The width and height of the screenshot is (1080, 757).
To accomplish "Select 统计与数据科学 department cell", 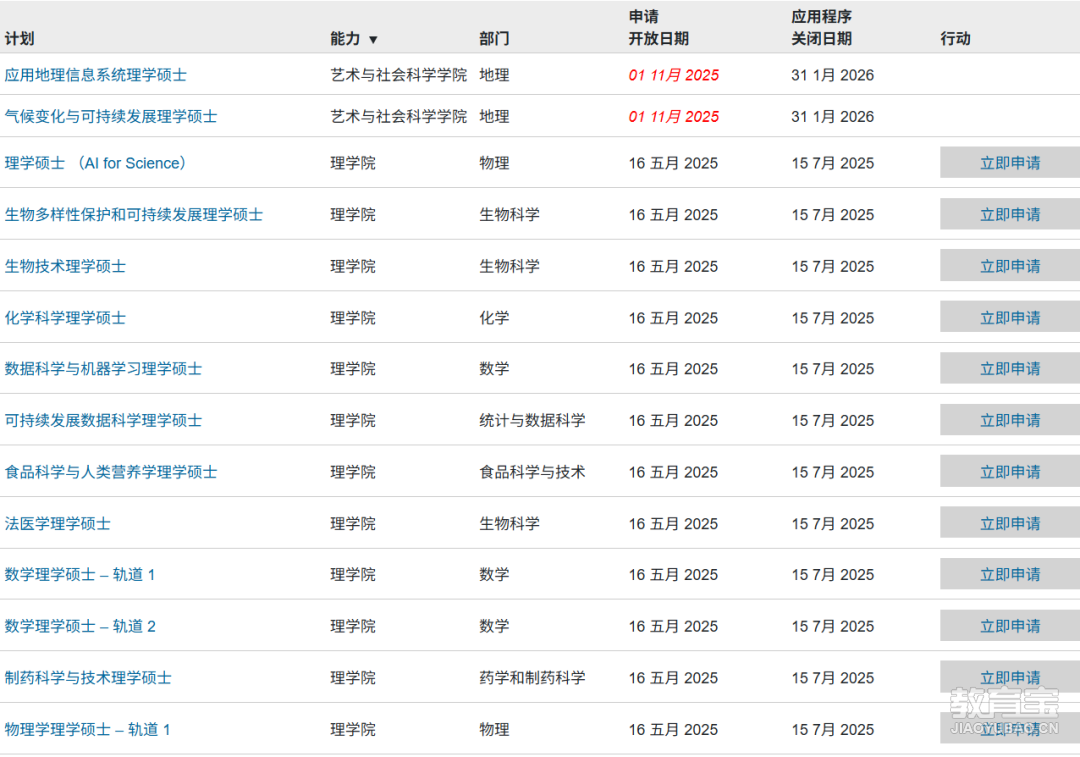I will click(532, 421).
